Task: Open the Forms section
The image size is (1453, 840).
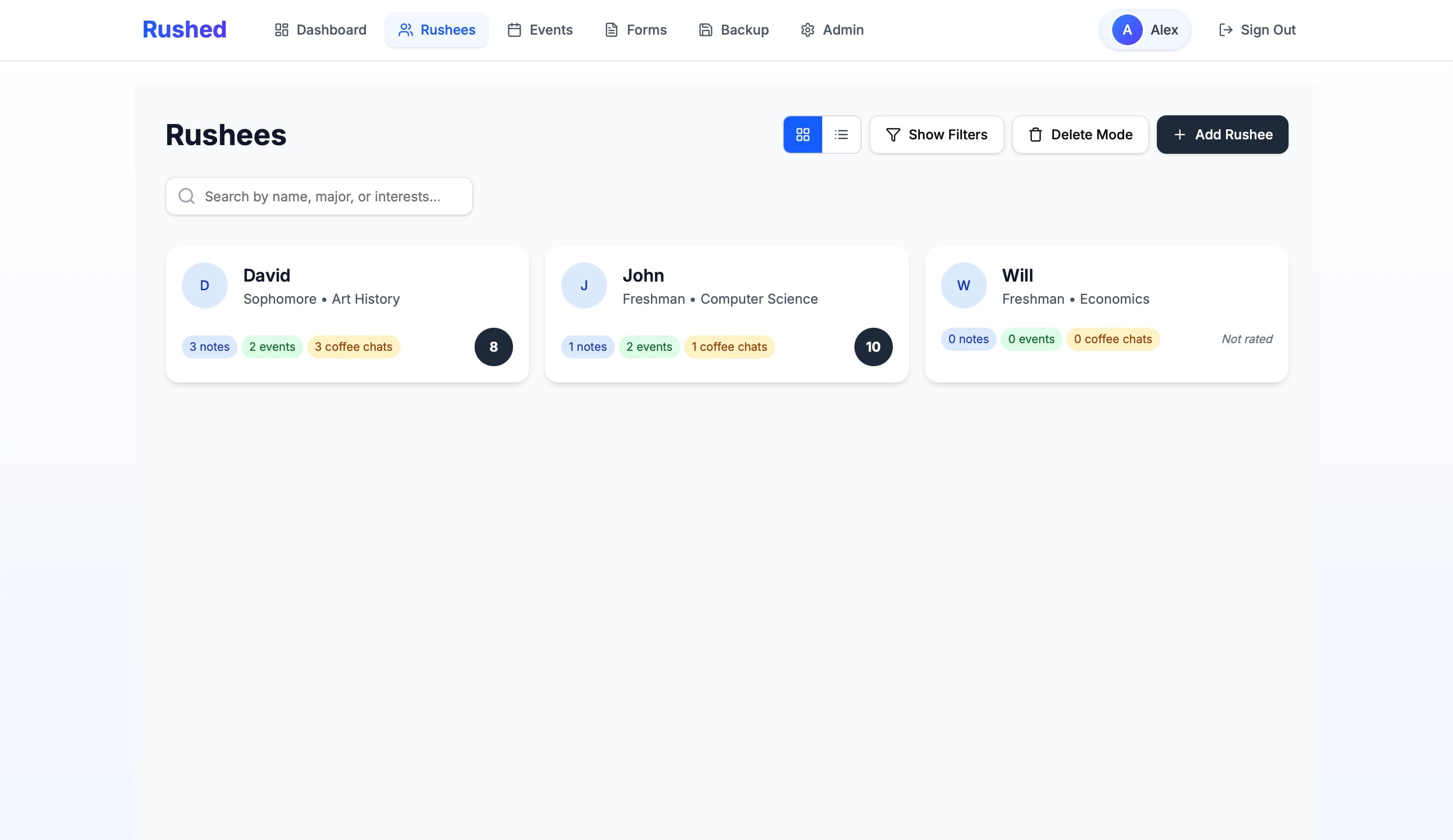Action: 636,30
